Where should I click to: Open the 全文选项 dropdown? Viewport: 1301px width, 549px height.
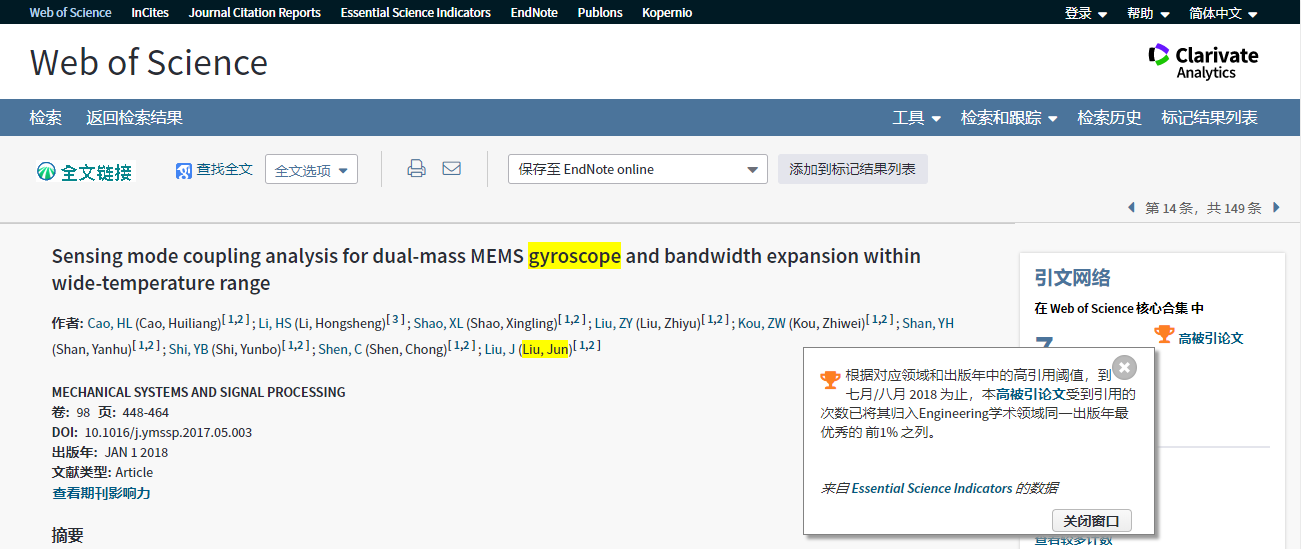(x=311, y=170)
